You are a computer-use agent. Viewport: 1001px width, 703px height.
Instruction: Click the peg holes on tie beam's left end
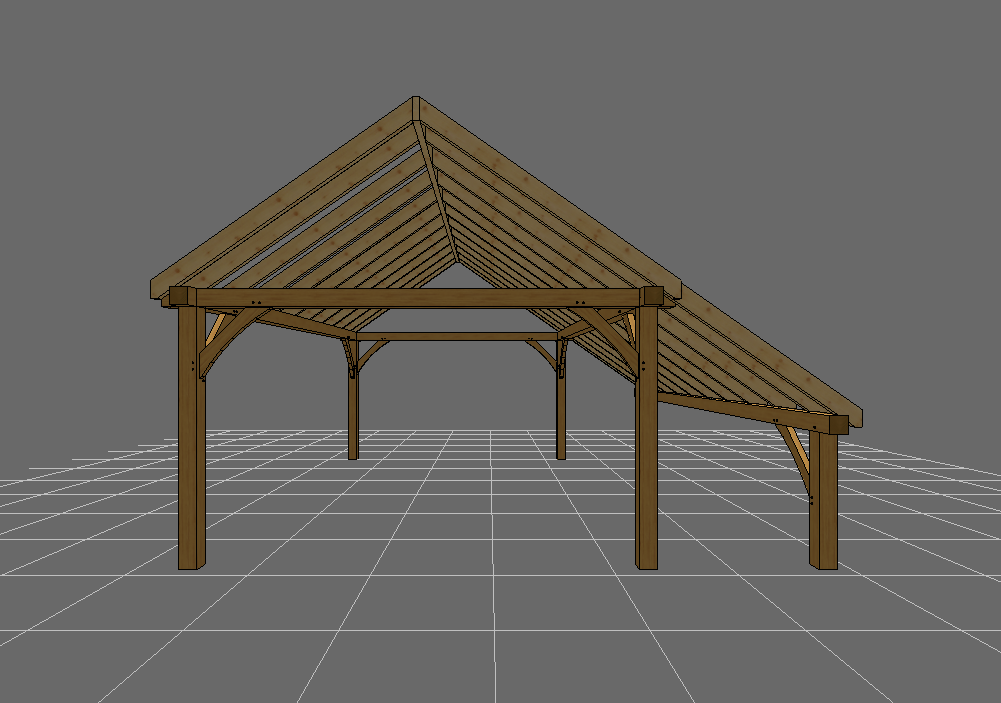click(256, 302)
